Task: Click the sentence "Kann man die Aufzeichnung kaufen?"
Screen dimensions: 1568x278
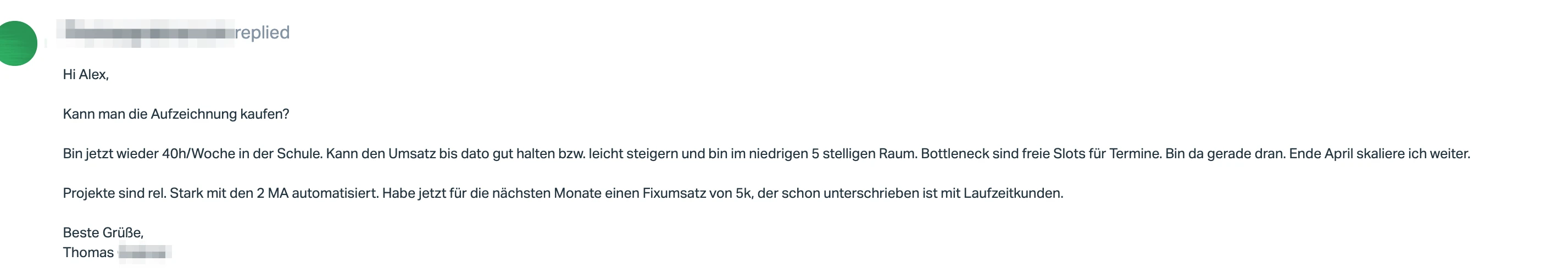Action: tap(176, 114)
